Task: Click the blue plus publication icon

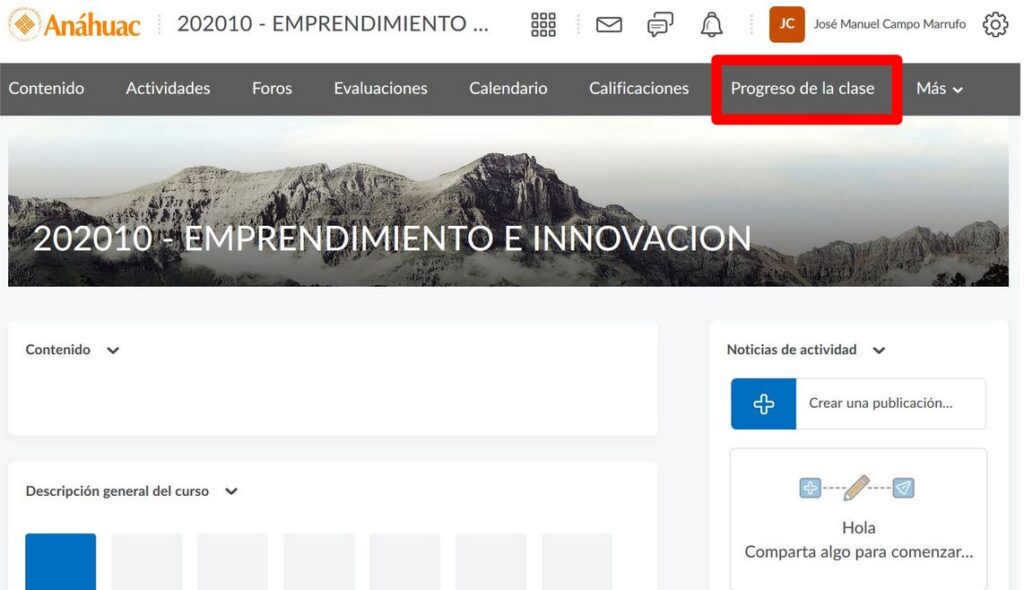Action: point(763,404)
